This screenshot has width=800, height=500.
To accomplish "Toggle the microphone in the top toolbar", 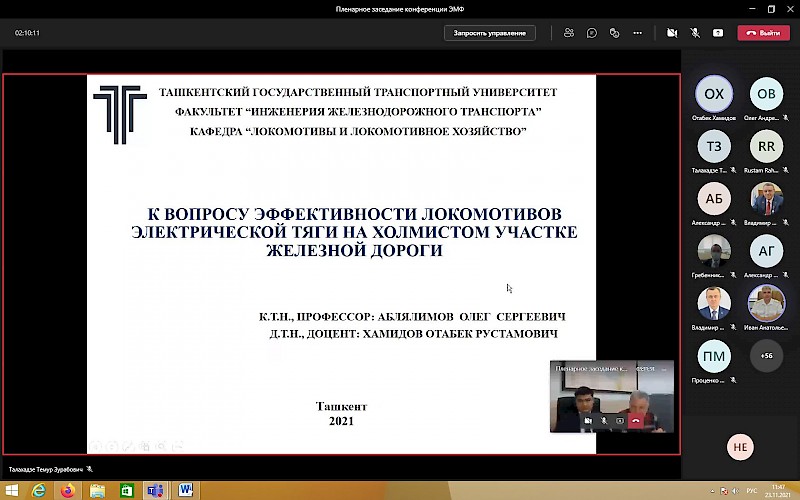I will (695, 33).
